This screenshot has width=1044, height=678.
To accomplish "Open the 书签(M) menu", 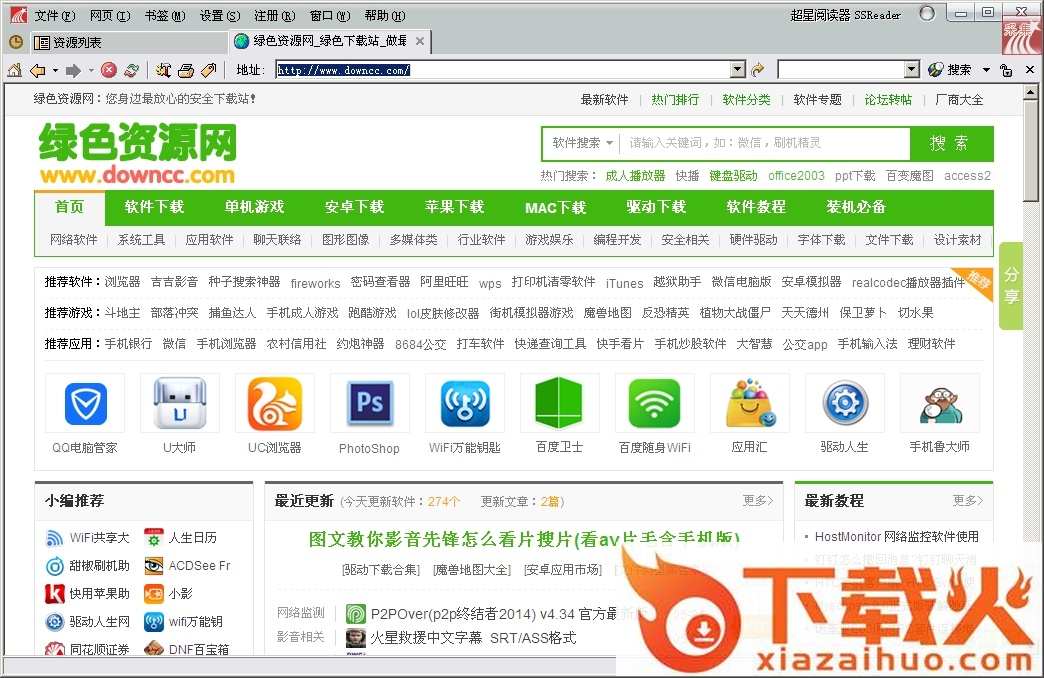I will point(165,15).
